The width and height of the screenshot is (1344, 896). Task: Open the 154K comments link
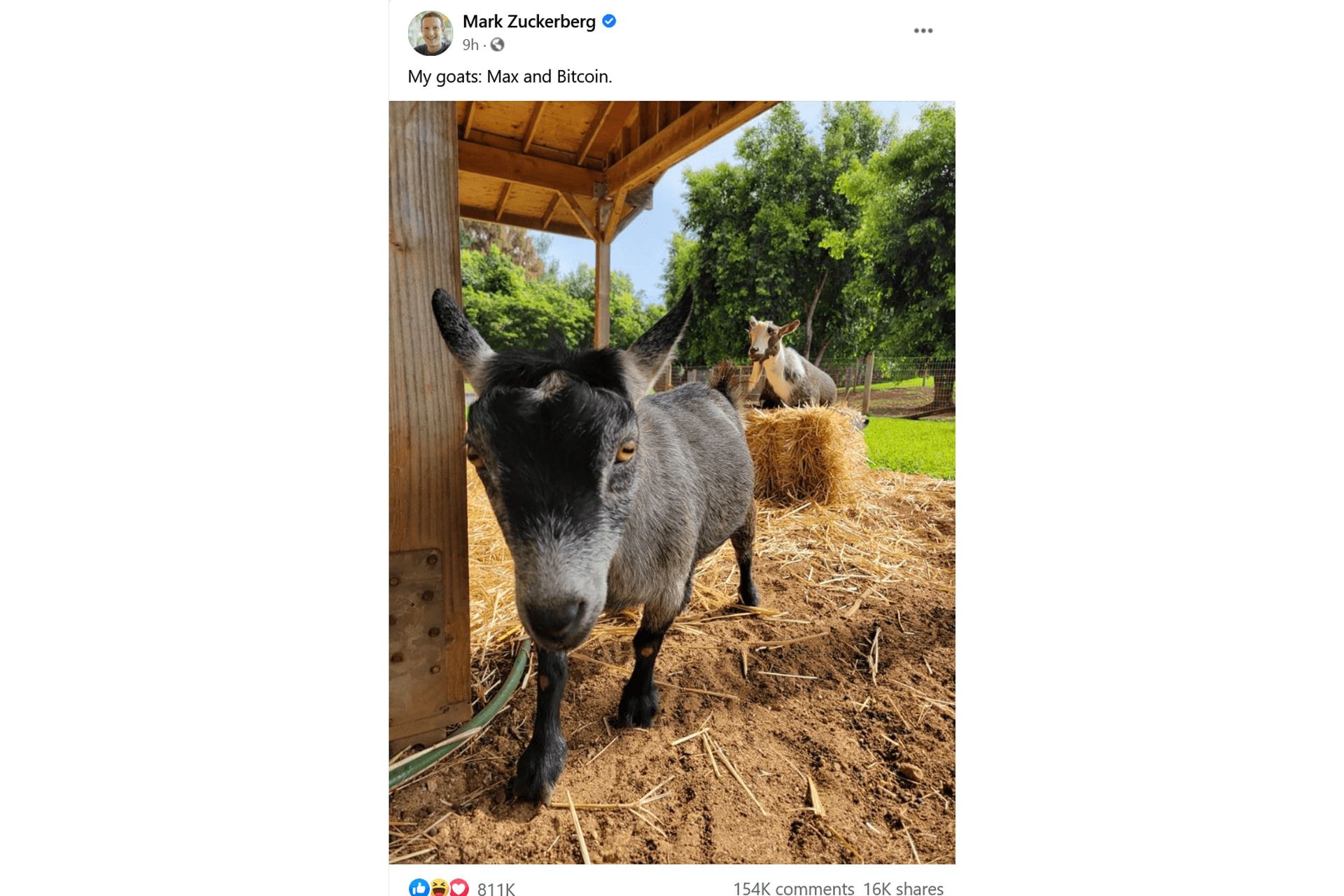793,888
